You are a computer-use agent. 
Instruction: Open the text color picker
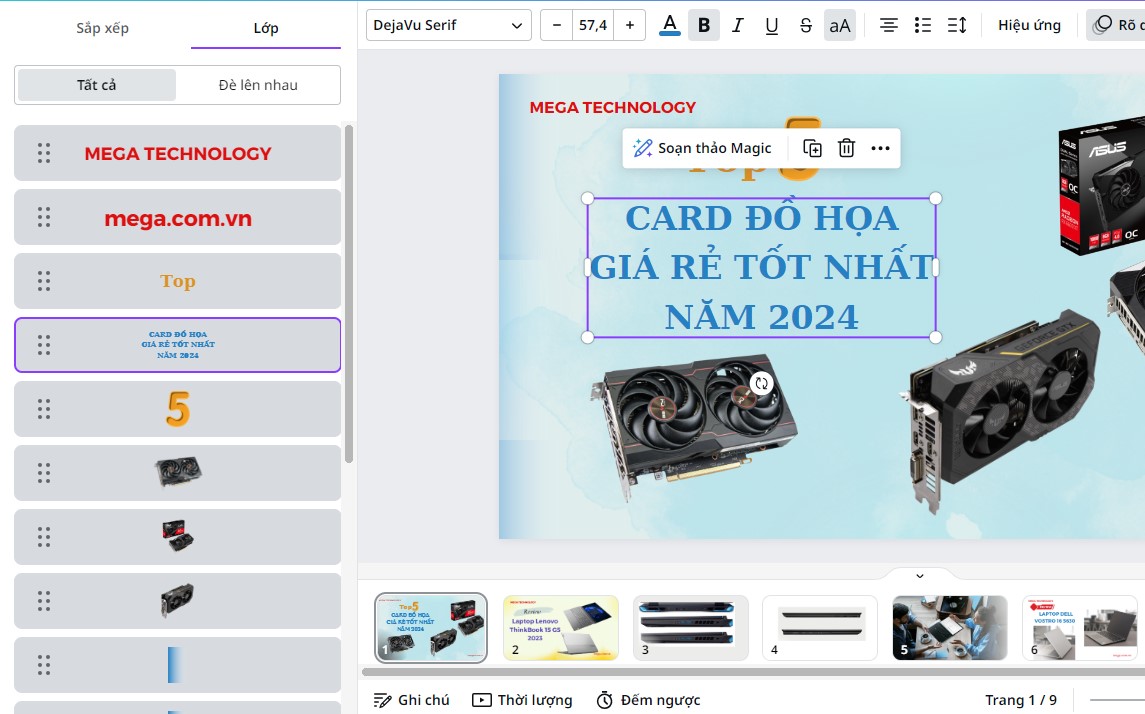[669, 26]
